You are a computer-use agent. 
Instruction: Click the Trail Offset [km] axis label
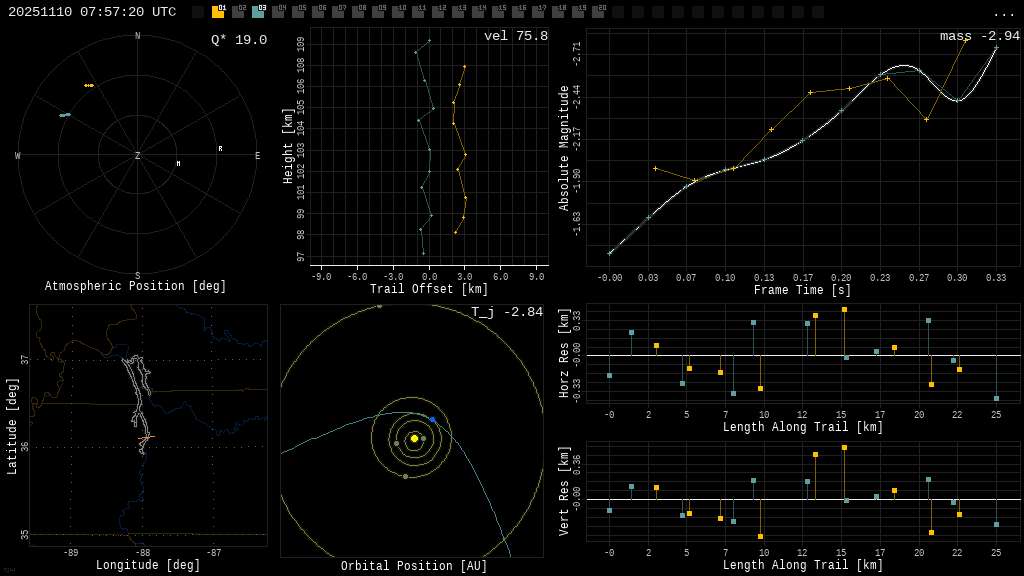coord(428,289)
